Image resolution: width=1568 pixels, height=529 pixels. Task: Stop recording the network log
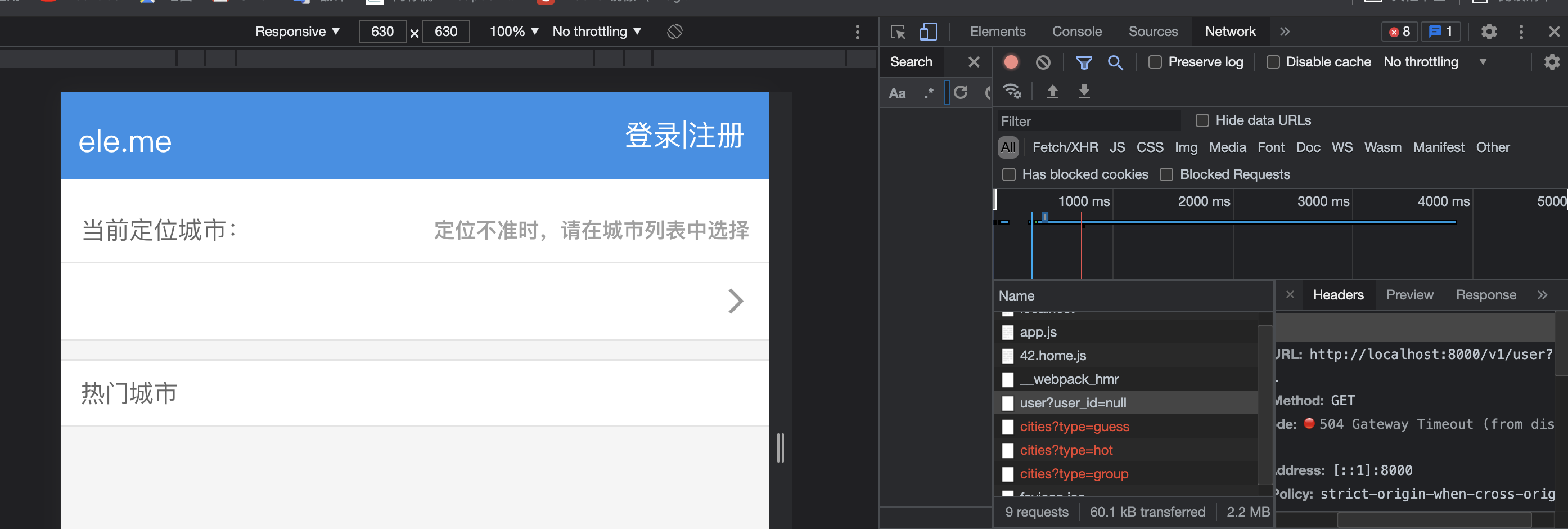(x=1011, y=62)
